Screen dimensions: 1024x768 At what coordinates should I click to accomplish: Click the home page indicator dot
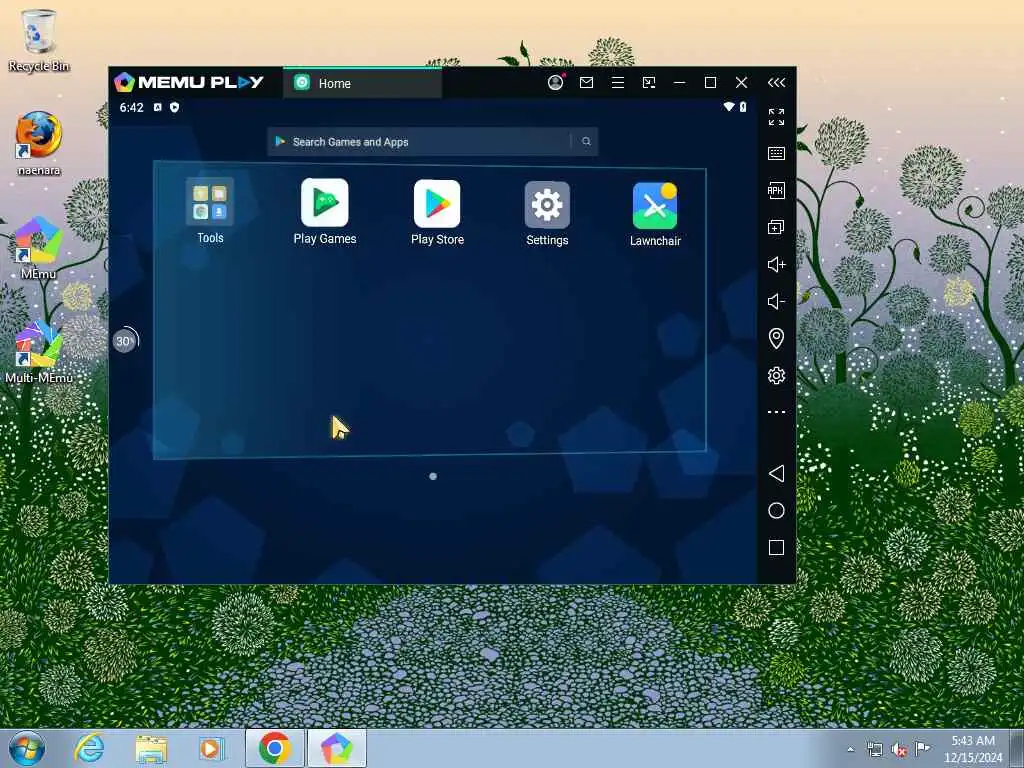pos(433,477)
